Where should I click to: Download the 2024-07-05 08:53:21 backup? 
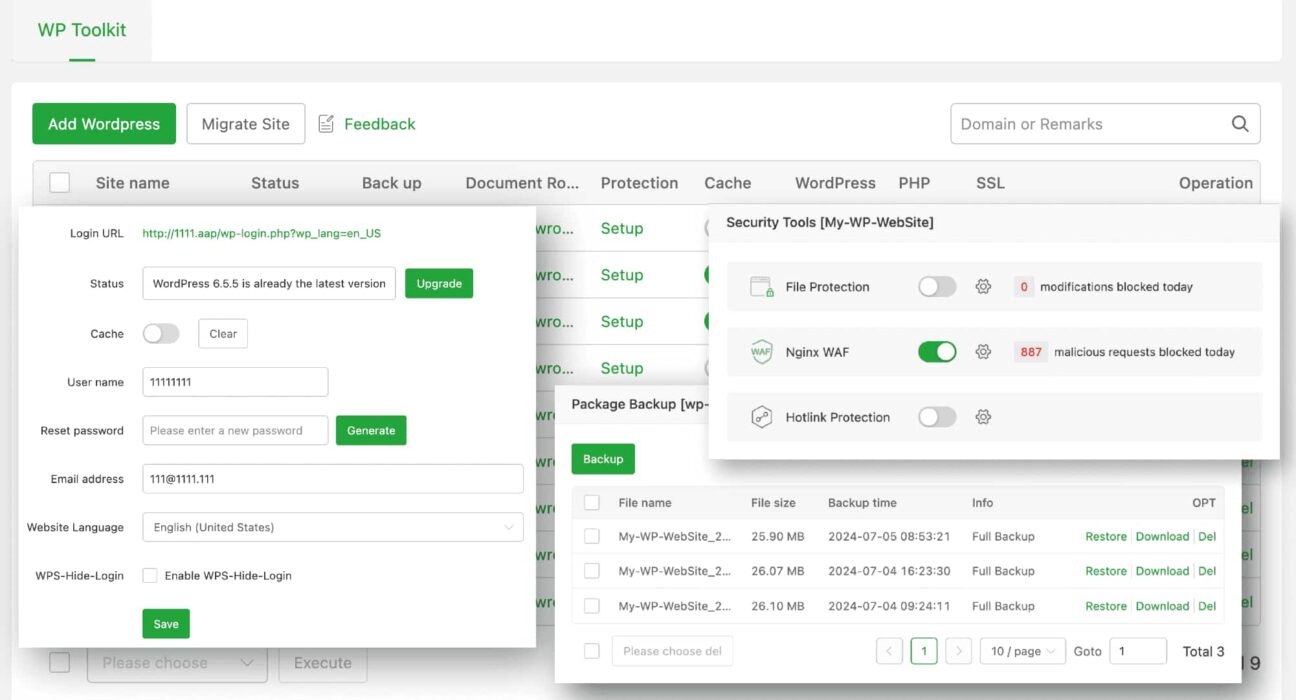1162,537
